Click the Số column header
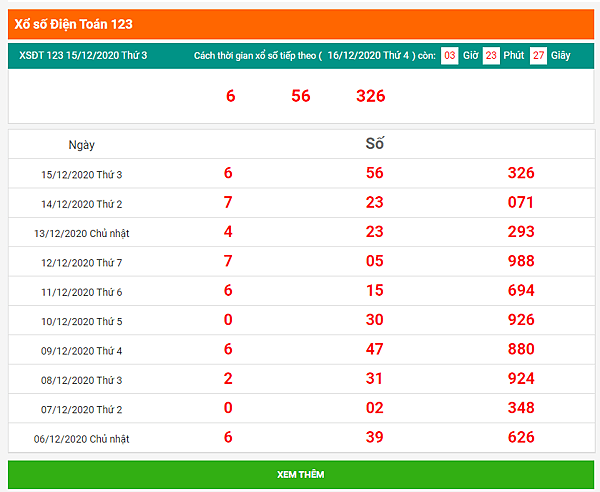 (x=375, y=144)
